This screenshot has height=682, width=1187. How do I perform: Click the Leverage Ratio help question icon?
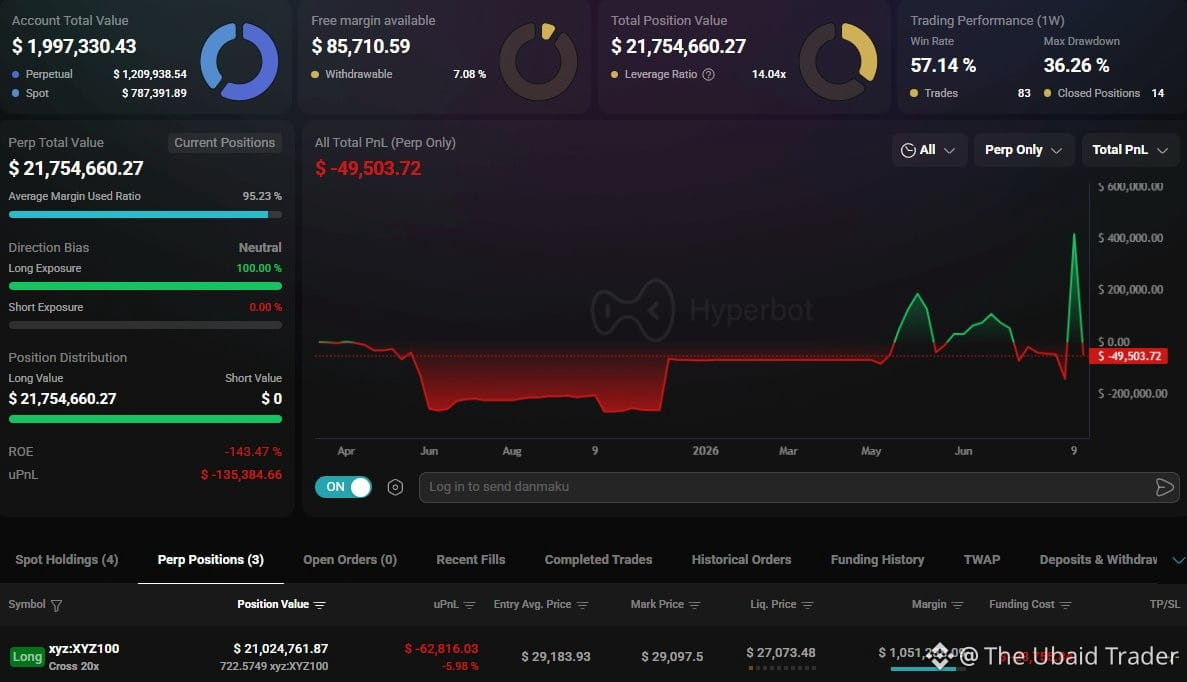[709, 74]
